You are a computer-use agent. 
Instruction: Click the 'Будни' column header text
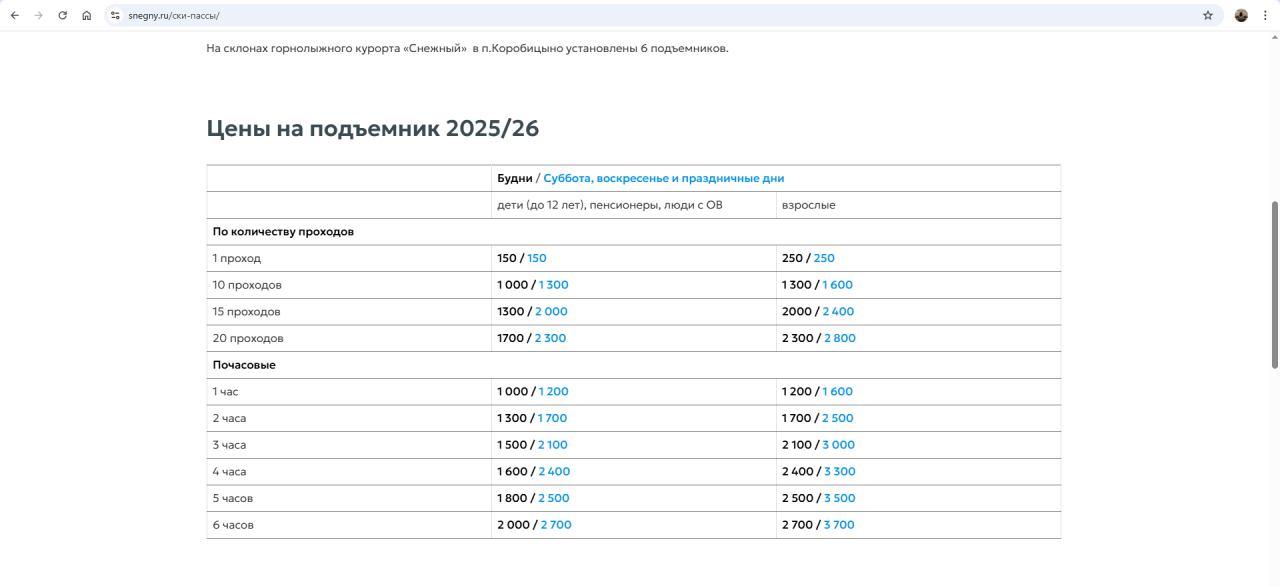514,178
